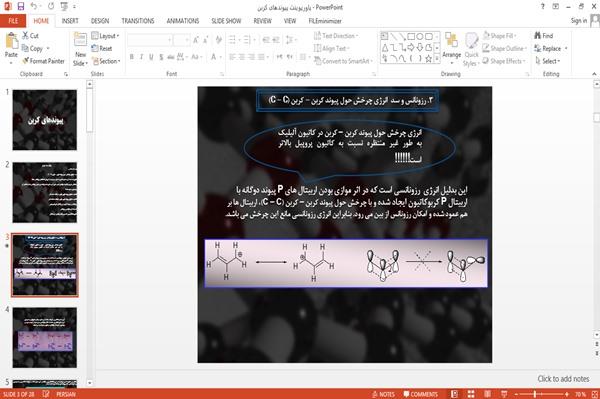Open the FILEminimizer tab
The height and width of the screenshot is (399, 600).
325,21
